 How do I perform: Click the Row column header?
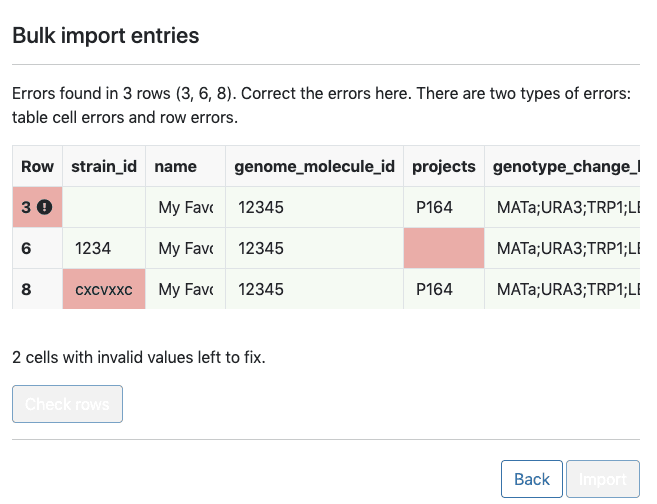(x=37, y=166)
